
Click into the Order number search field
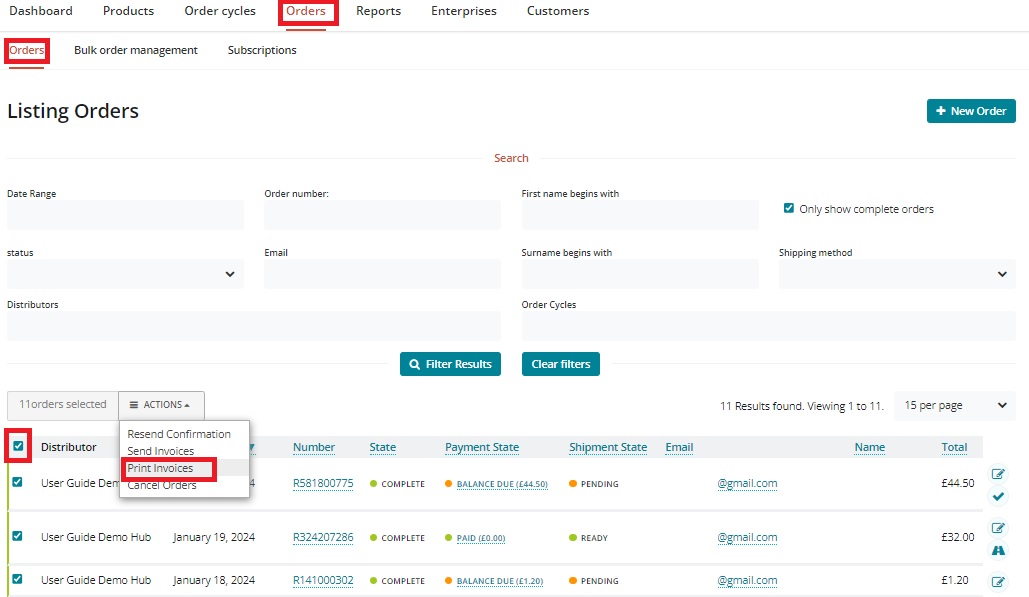pyautogui.click(x=382, y=215)
